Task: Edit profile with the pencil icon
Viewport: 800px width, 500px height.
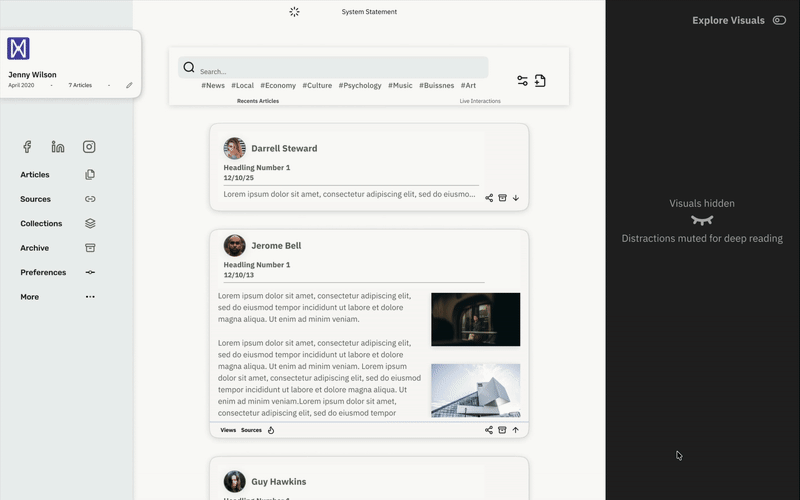Action: point(129,85)
